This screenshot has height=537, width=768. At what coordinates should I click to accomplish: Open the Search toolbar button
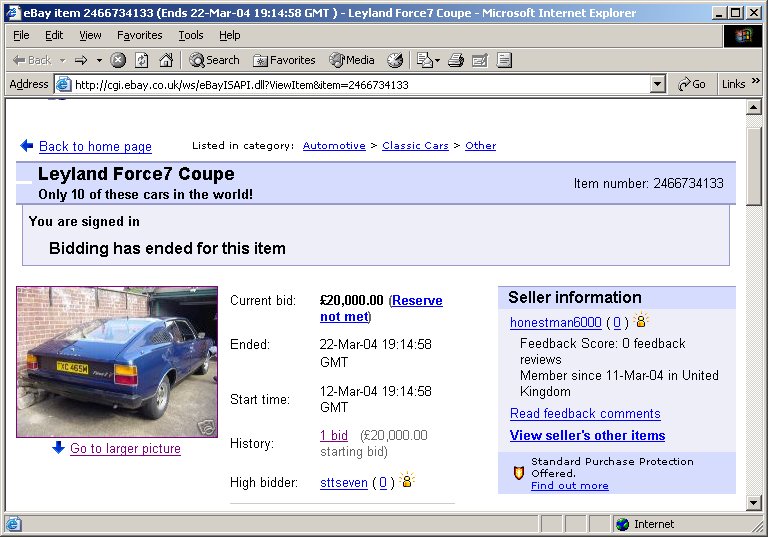click(x=215, y=60)
